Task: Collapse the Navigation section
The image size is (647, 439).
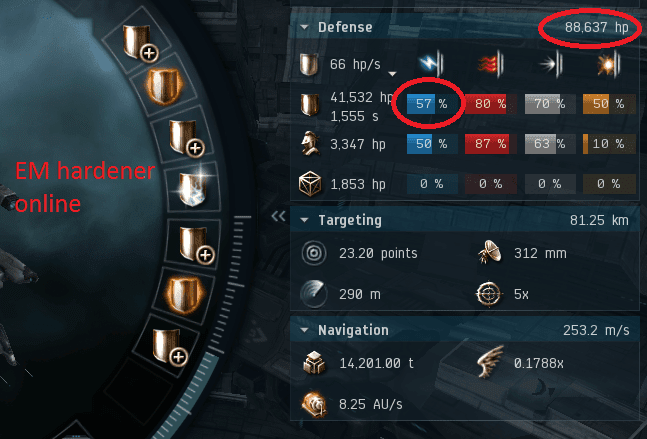Action: pyautogui.click(x=305, y=330)
